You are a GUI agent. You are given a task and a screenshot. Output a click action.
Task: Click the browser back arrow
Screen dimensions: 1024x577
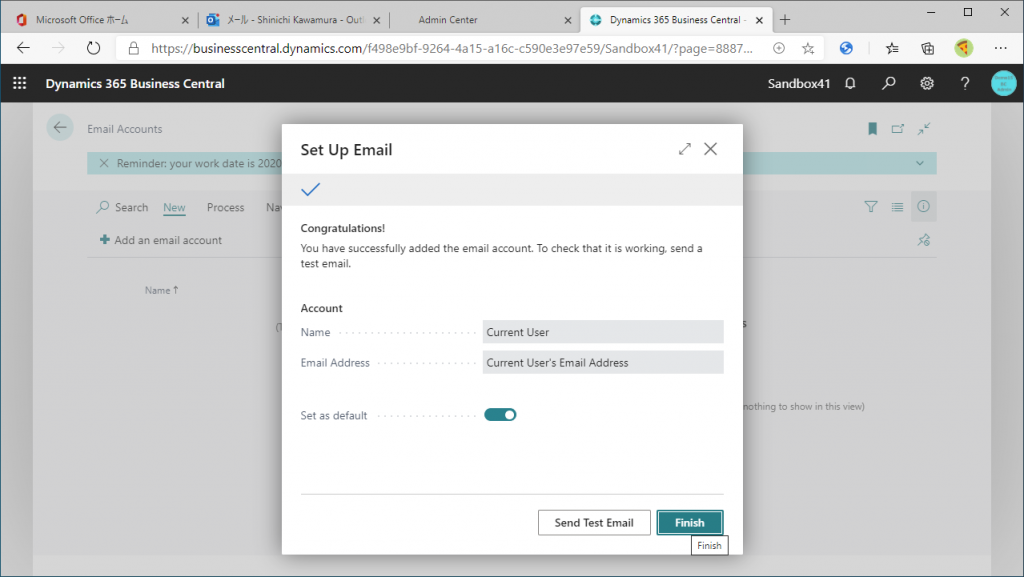coord(24,48)
